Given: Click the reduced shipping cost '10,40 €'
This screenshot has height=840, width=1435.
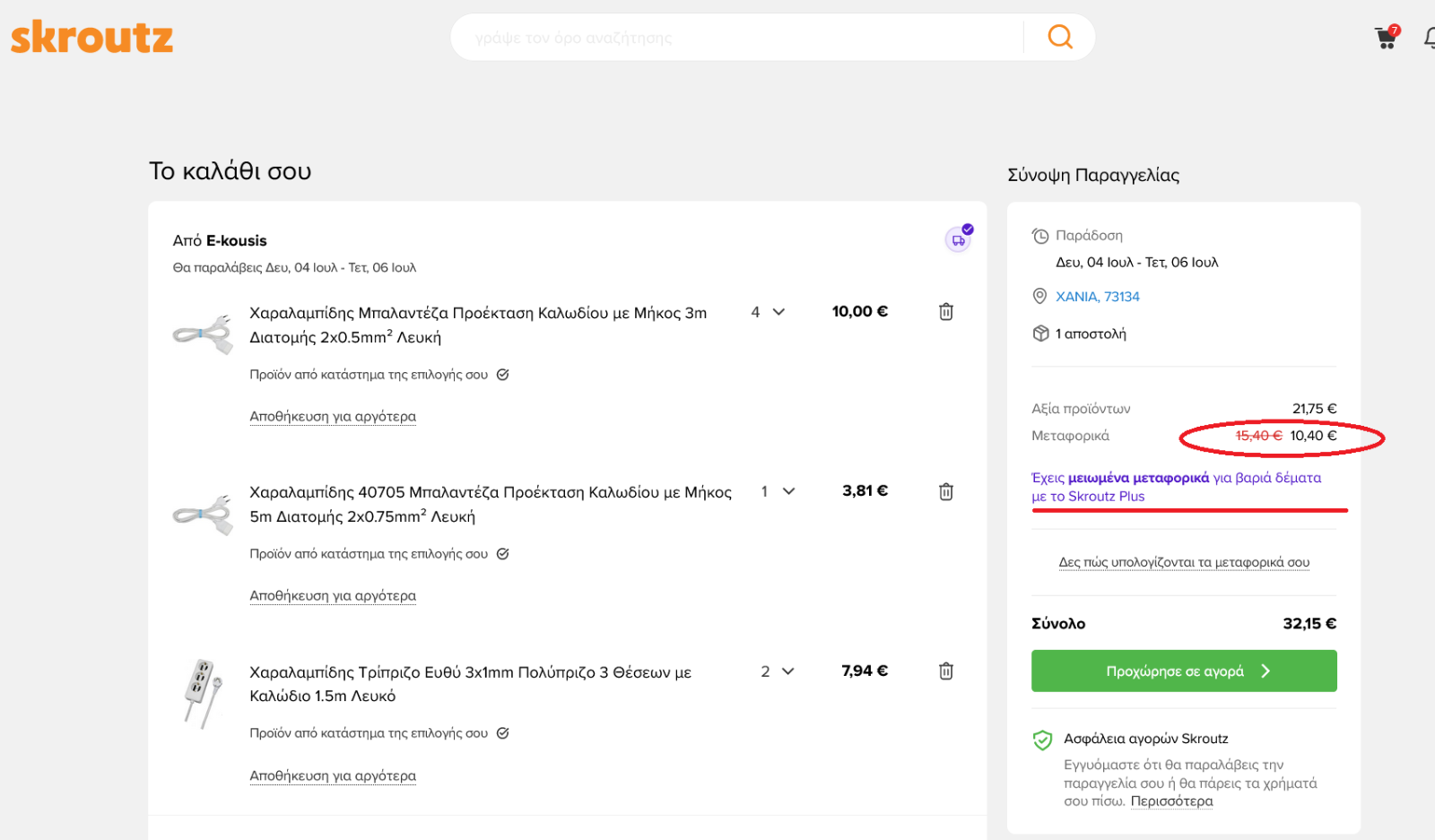Looking at the screenshot, I should tap(1313, 436).
